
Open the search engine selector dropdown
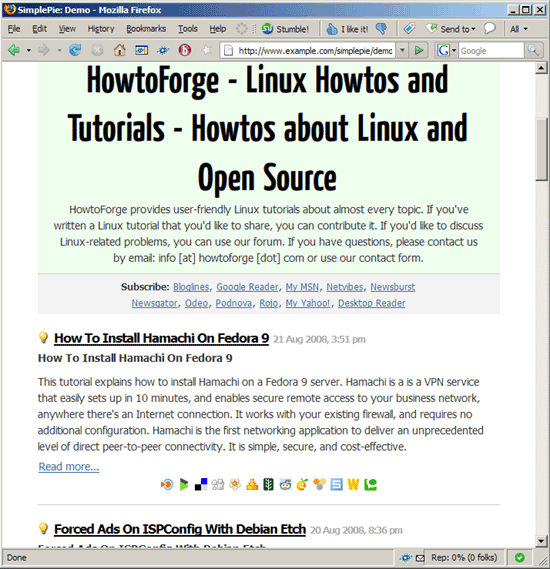(x=453, y=50)
